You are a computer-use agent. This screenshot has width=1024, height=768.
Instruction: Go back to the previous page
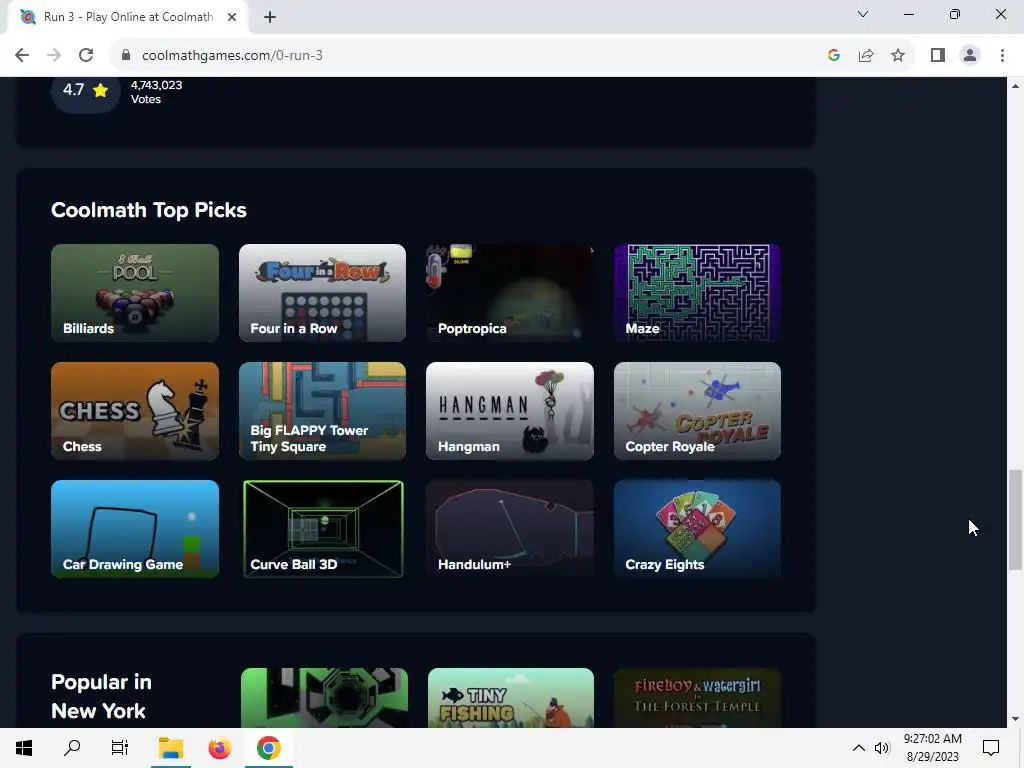pyautogui.click(x=22, y=56)
